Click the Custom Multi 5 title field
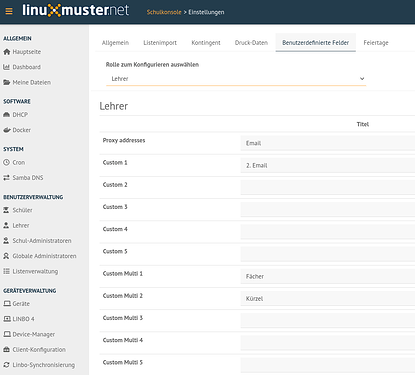Viewport: 415px width, 375px height. coord(328,365)
